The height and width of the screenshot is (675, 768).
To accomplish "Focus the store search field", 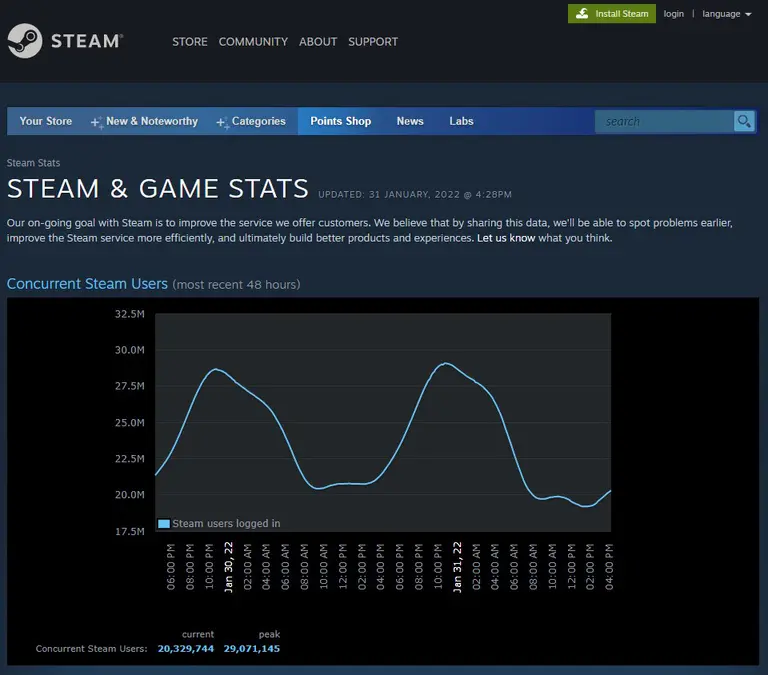I will tap(664, 121).
